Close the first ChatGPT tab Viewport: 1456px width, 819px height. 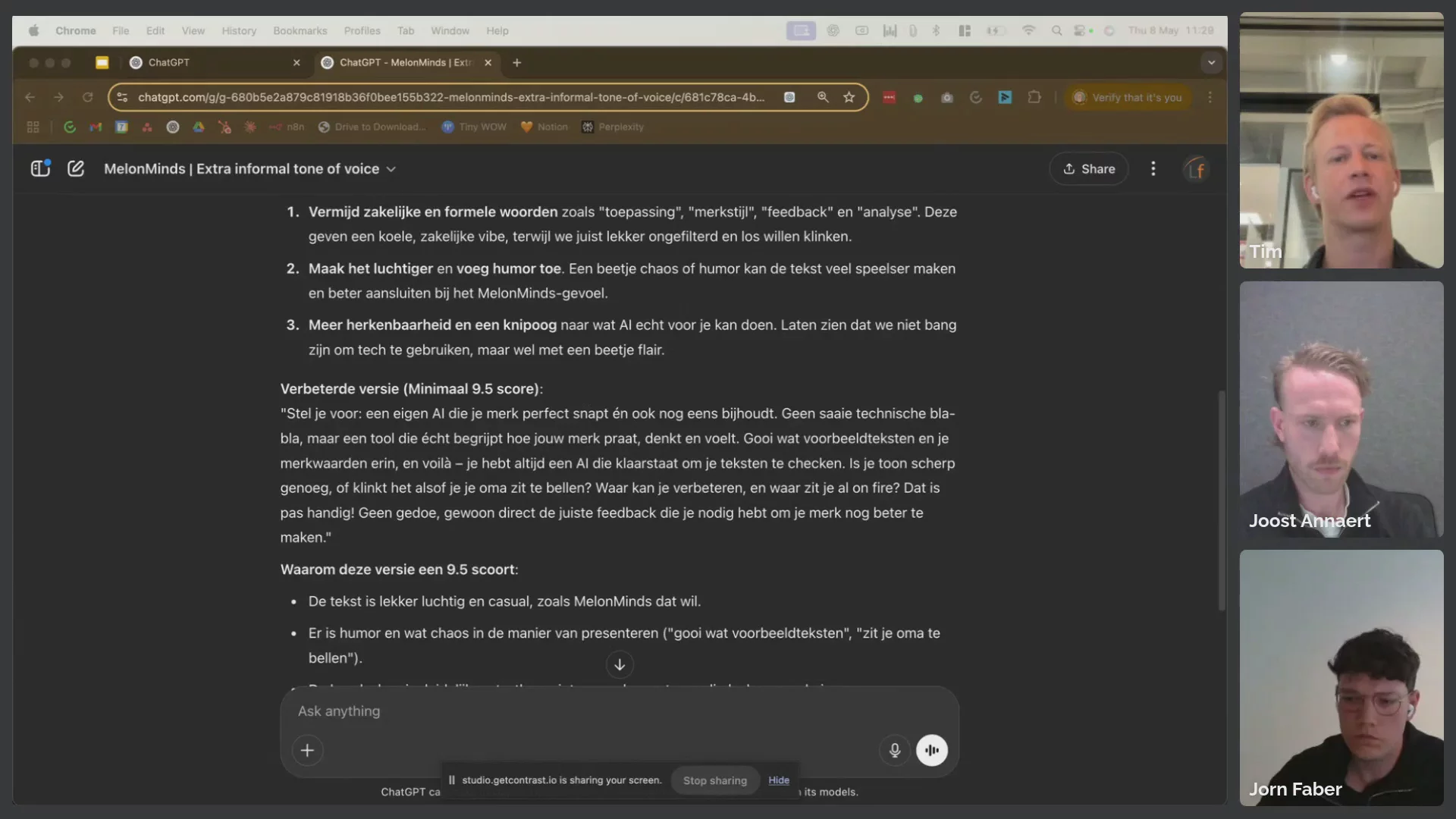click(297, 63)
